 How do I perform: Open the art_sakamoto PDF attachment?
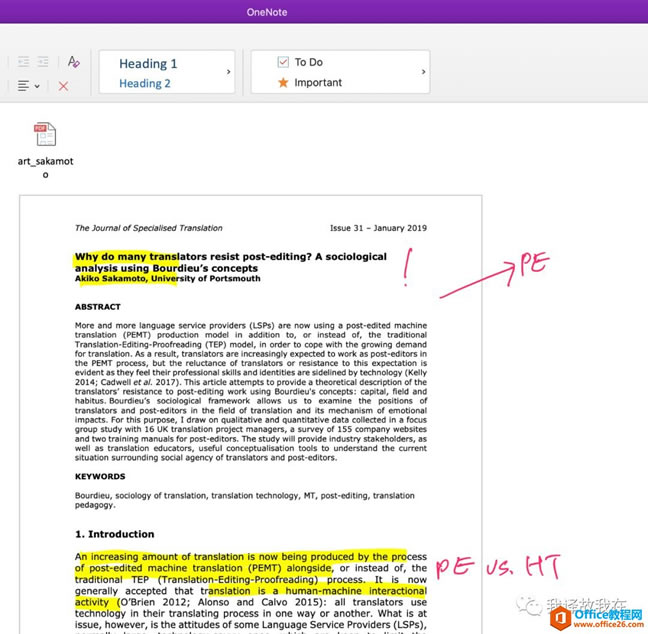[45, 134]
